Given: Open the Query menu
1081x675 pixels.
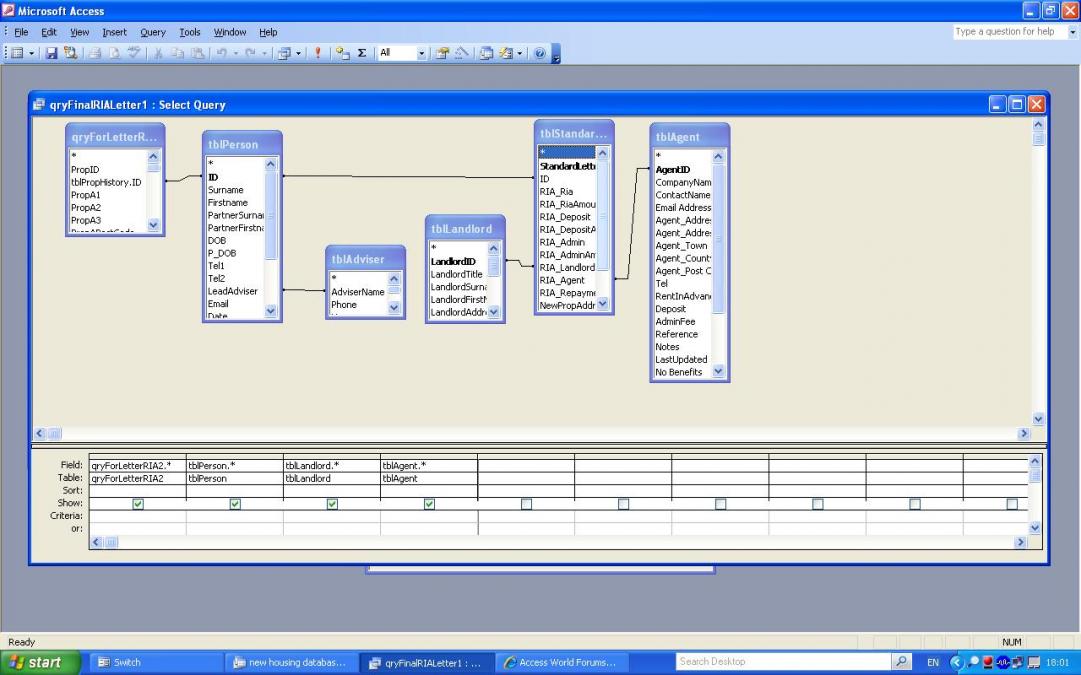Looking at the screenshot, I should (153, 32).
